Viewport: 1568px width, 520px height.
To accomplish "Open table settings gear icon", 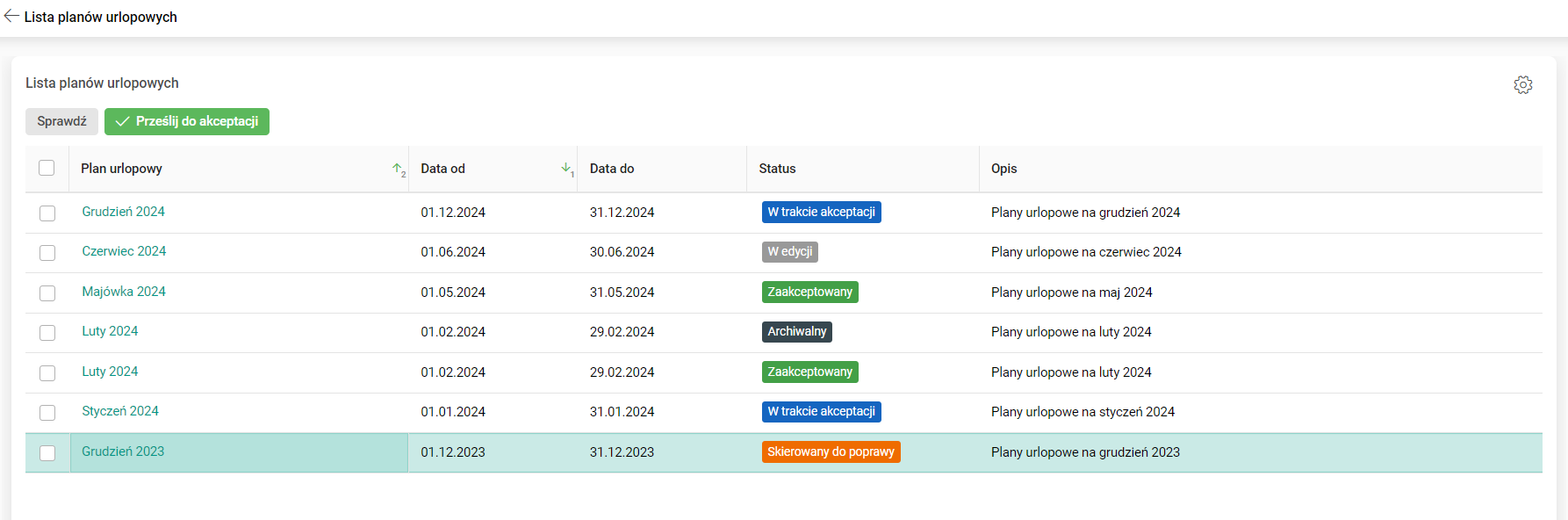I will (1523, 84).
